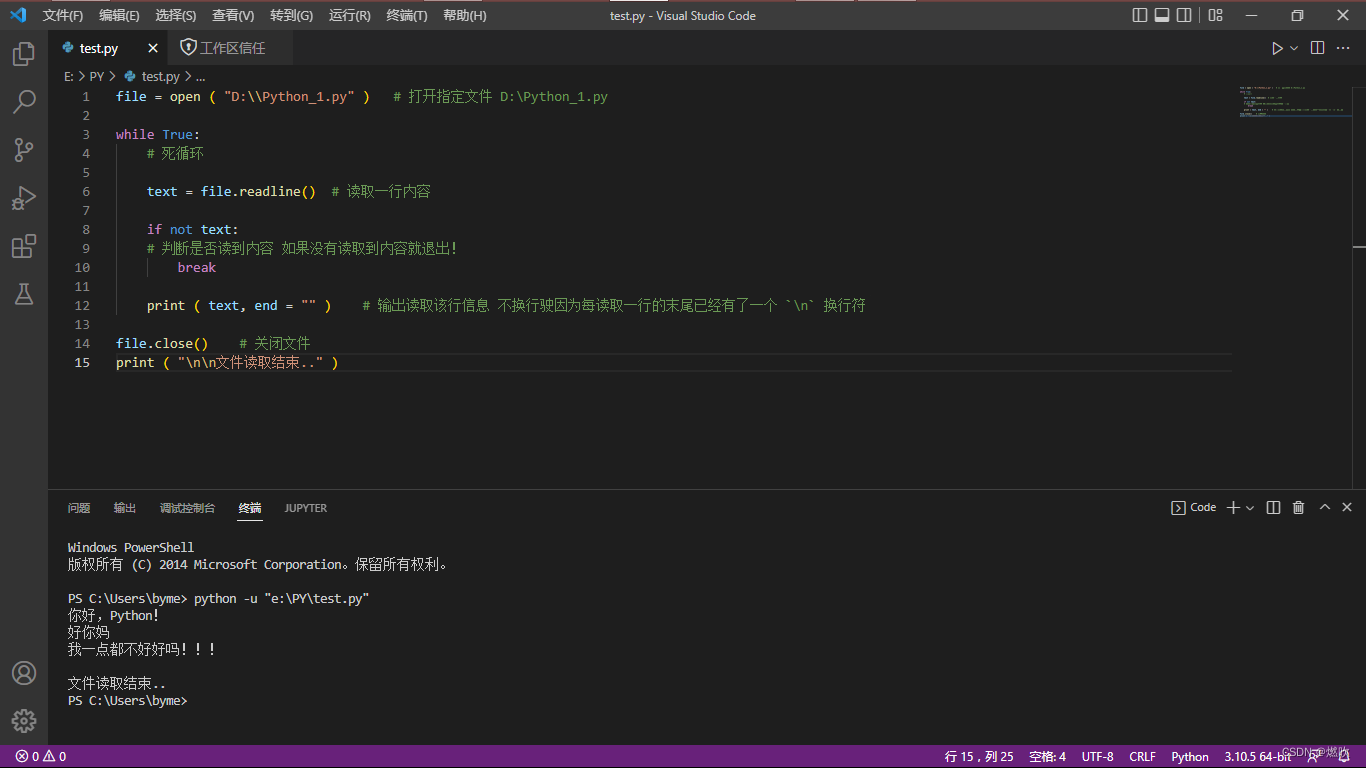
Task: Toggle primary side bar layout
Action: coord(1140,15)
